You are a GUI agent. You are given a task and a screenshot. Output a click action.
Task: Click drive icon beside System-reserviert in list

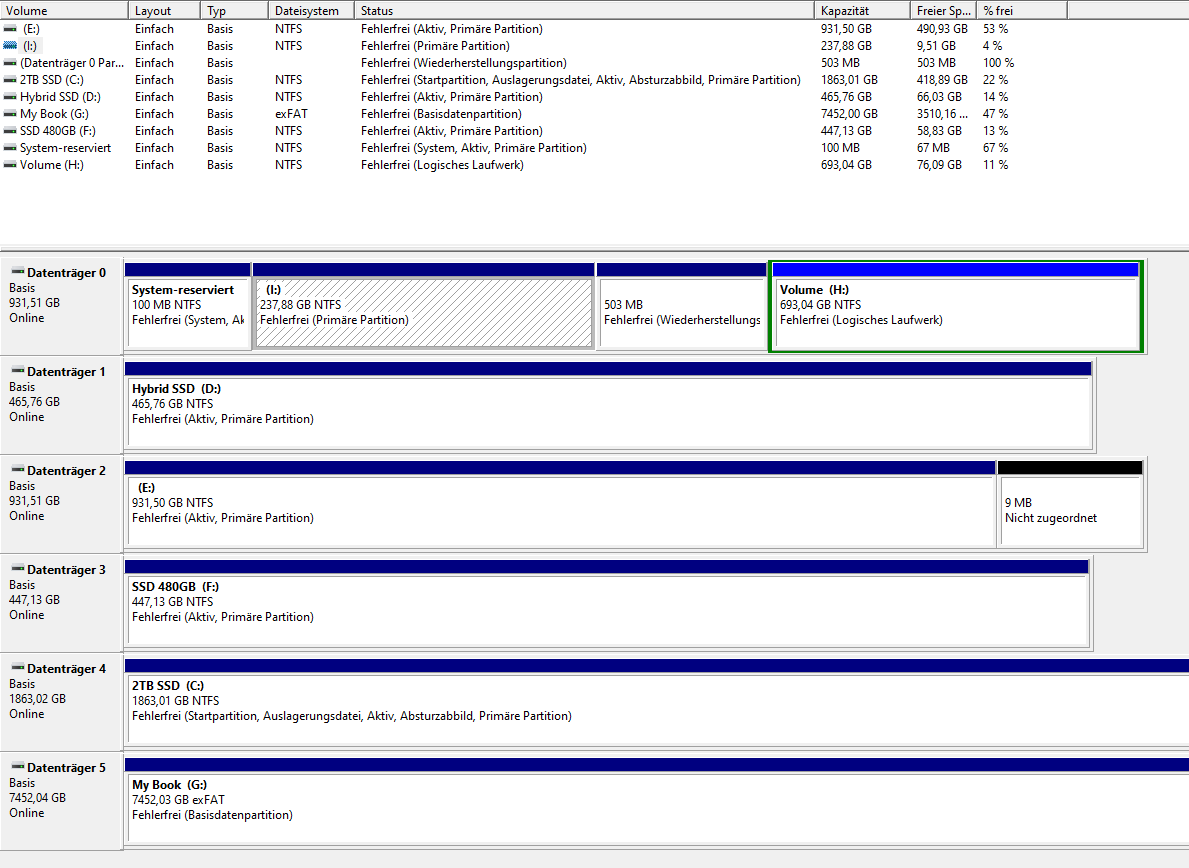pyautogui.click(x=10, y=148)
